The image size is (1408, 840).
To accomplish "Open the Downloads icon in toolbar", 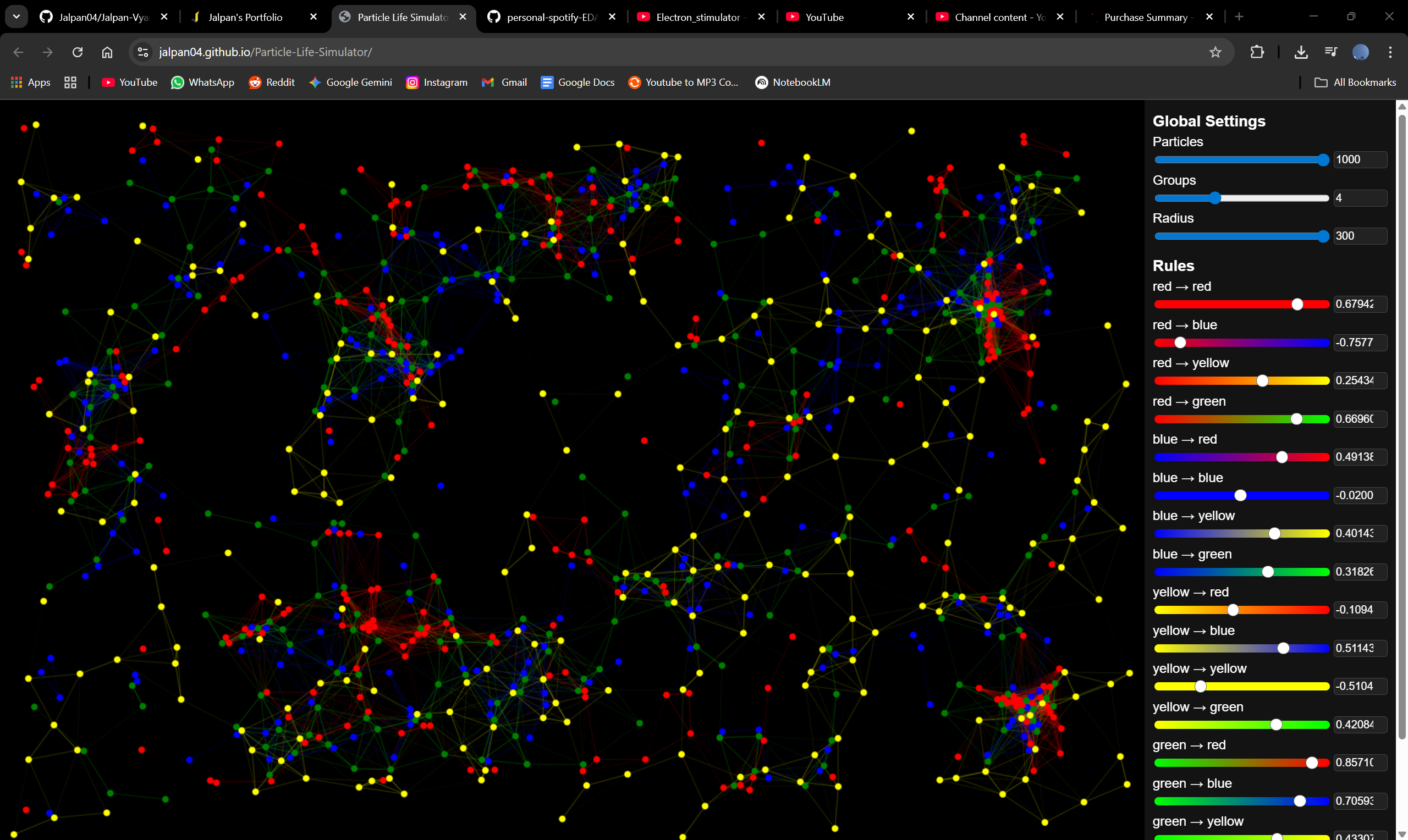I will click(x=1301, y=52).
